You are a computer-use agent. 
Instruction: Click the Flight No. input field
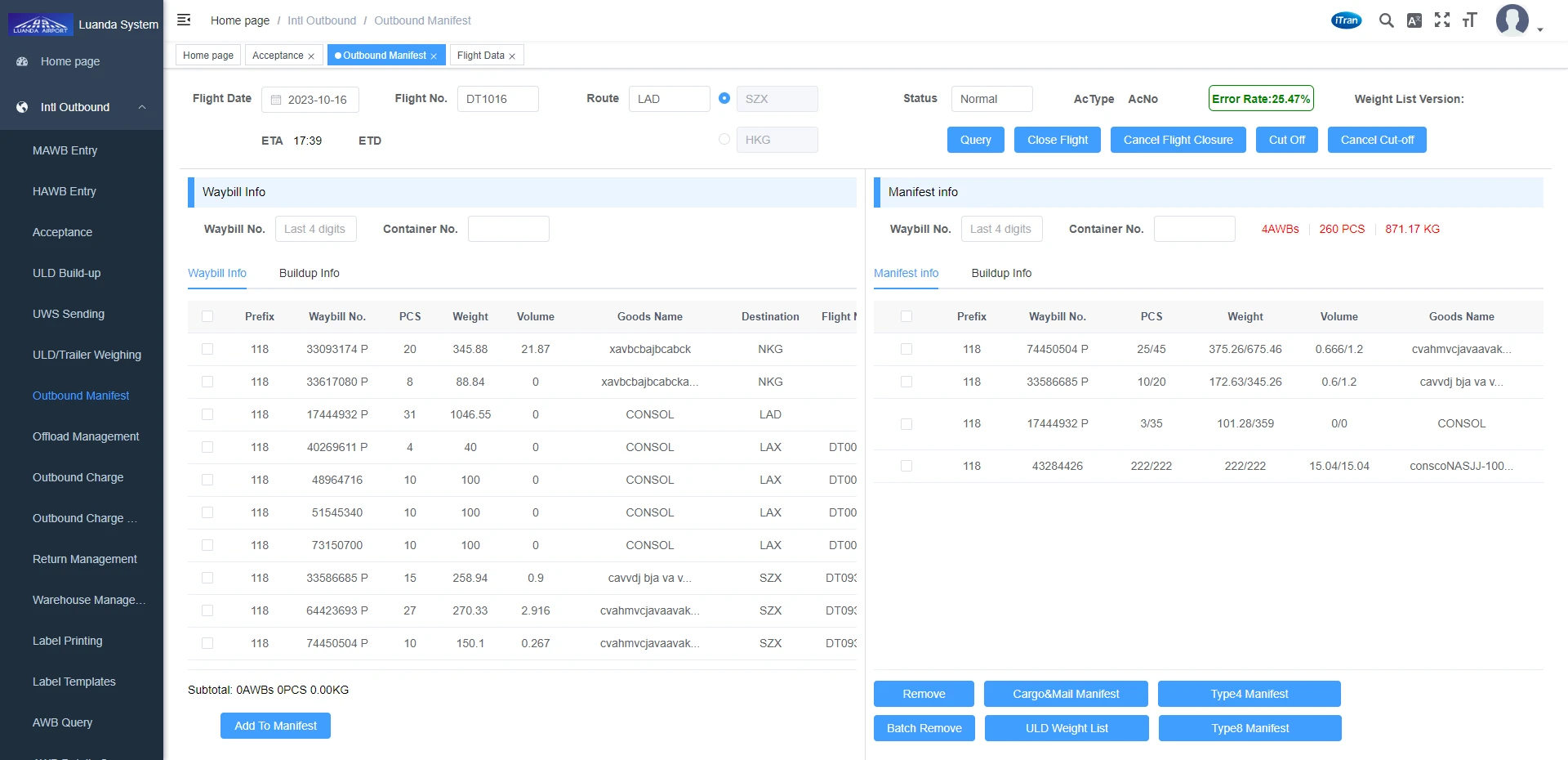coord(497,99)
